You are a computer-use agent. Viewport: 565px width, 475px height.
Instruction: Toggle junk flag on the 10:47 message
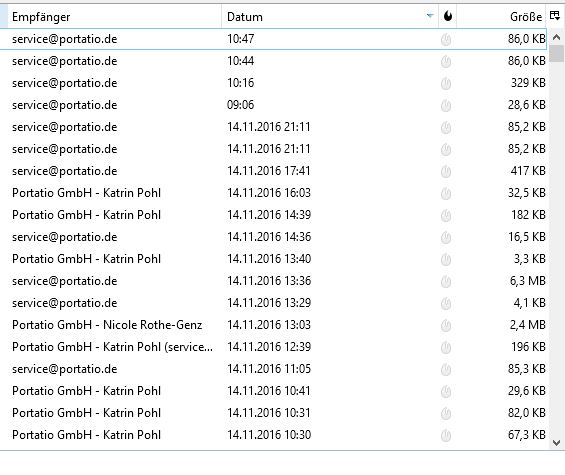pyautogui.click(x=446, y=39)
